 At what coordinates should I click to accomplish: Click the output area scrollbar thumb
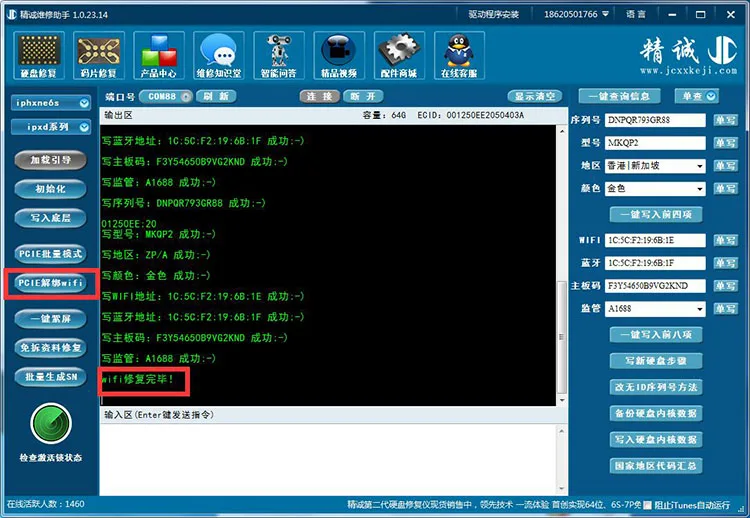pos(562,337)
